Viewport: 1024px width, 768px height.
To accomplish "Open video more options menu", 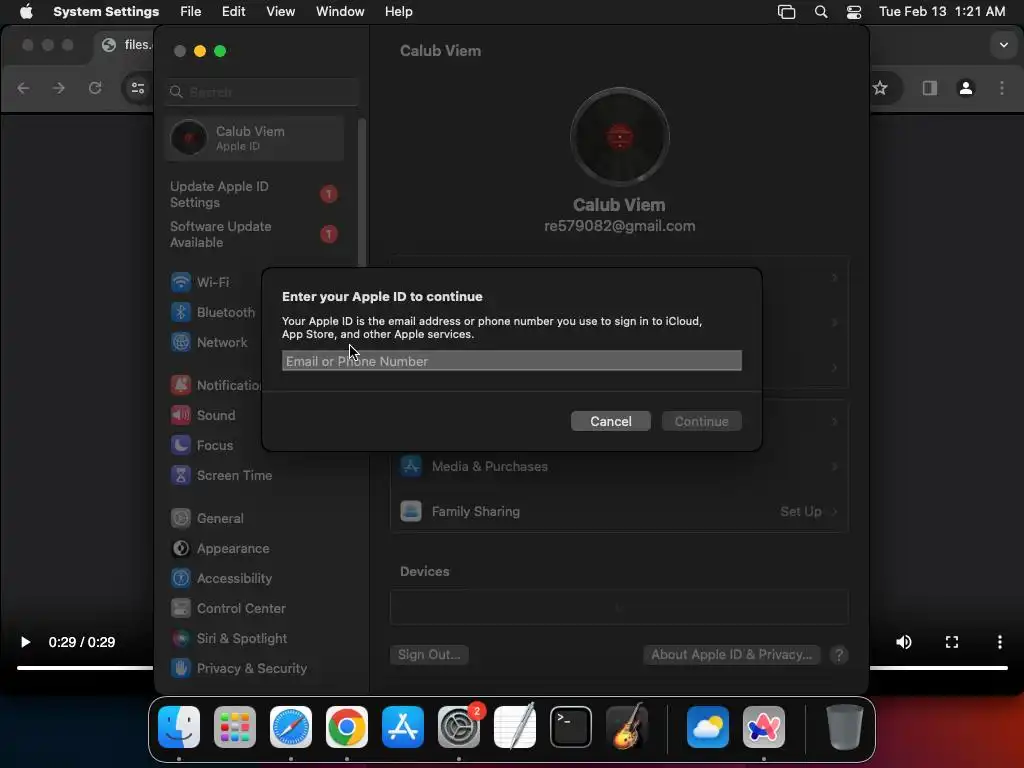I will click(x=1000, y=642).
